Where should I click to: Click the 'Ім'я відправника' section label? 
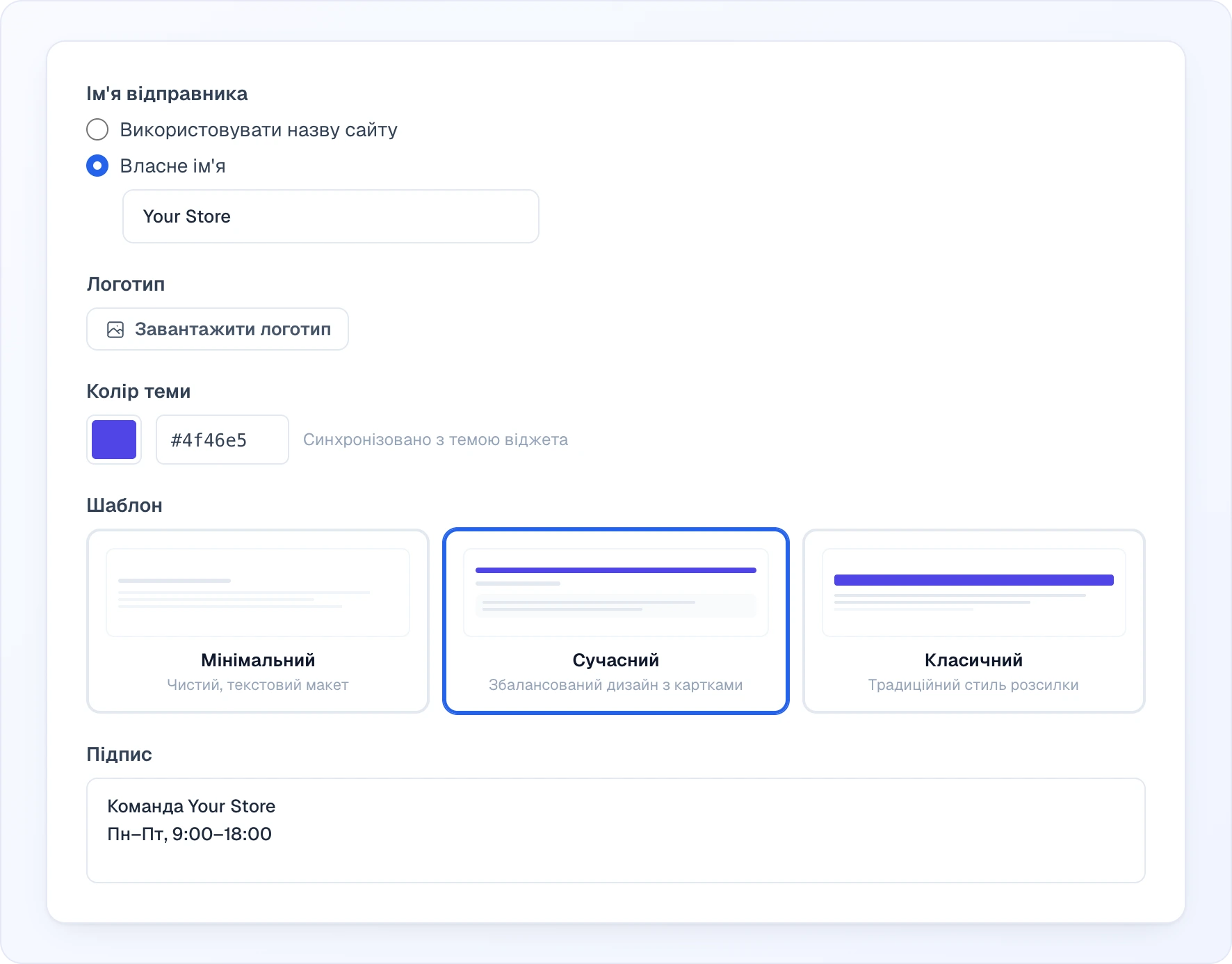pos(167,94)
